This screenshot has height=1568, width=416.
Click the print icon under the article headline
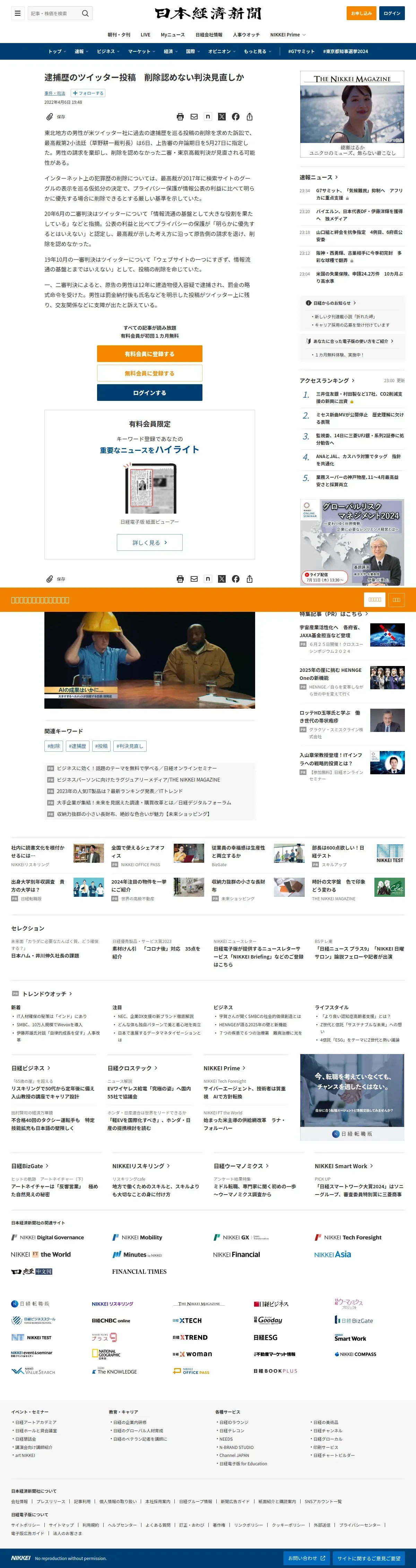tap(180, 117)
